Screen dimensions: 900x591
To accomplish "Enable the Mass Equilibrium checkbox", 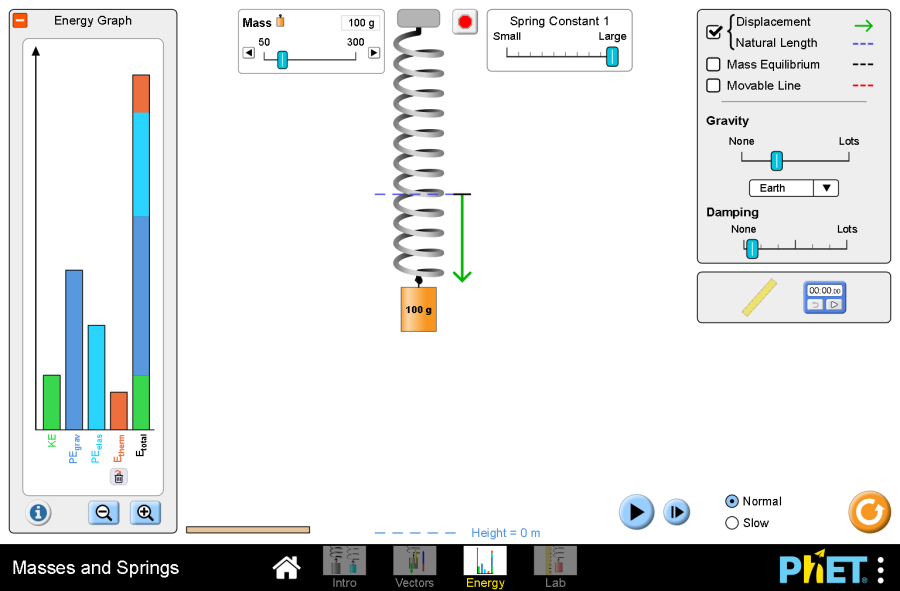I will coord(714,65).
